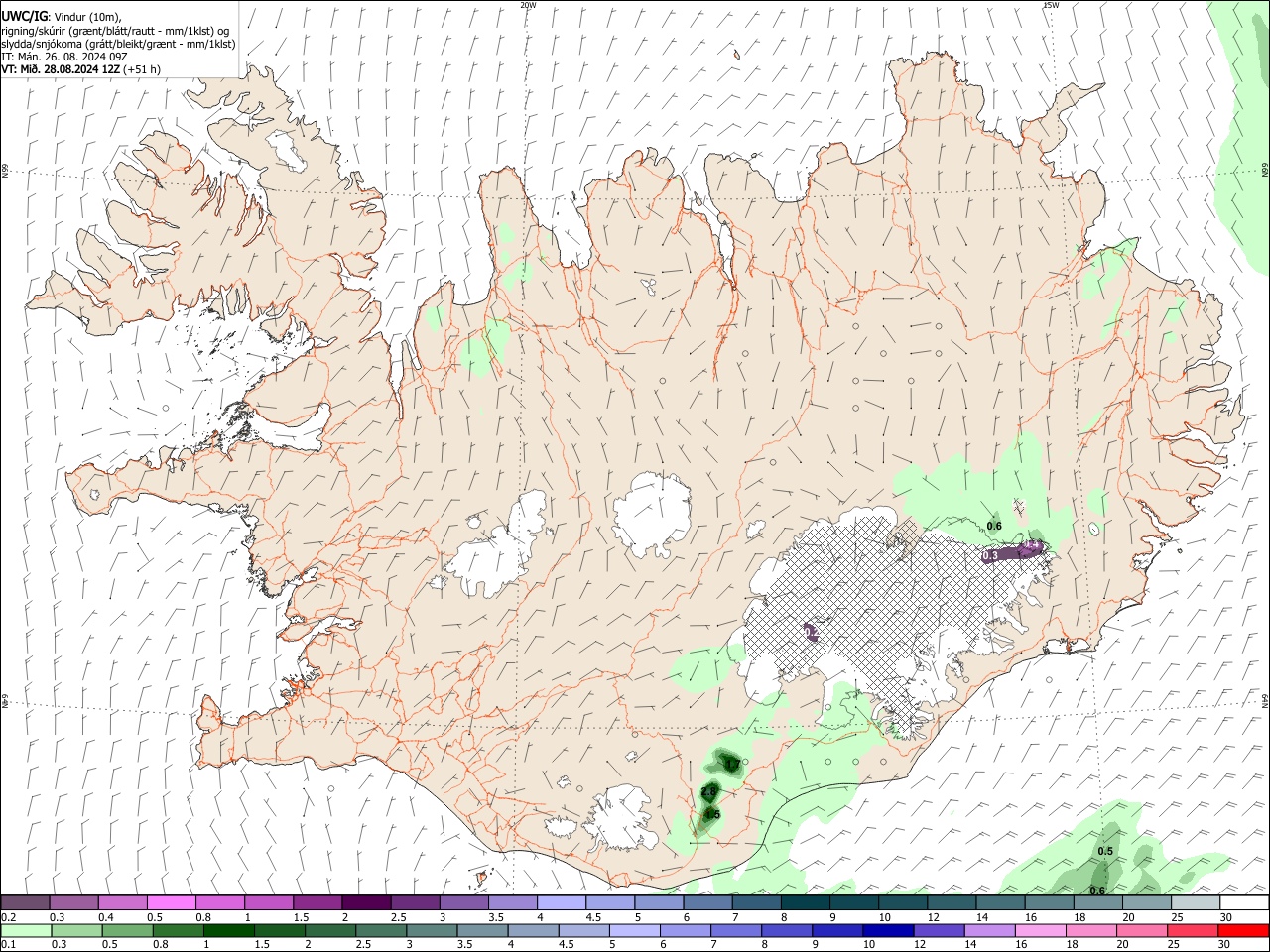
Task: Click the 0.2 purple value on the hatched glacier
Action: [x=811, y=632]
